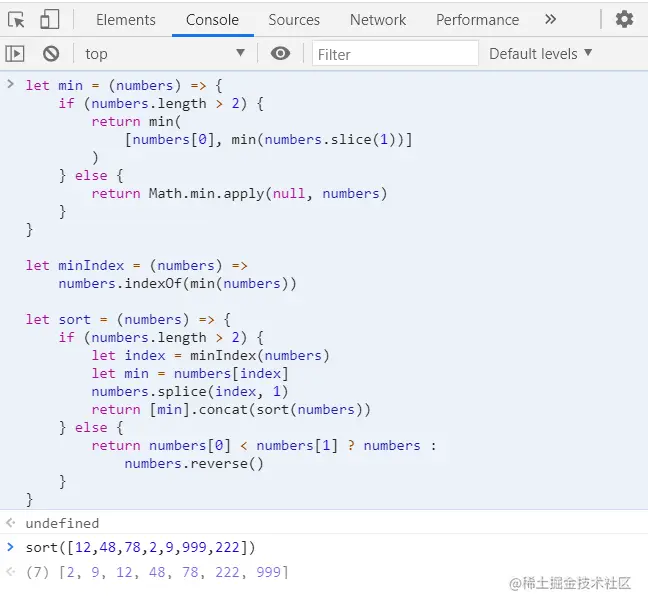
Task: Click 'numbers.indexOf(min(numbers))' line
Action: point(177,284)
